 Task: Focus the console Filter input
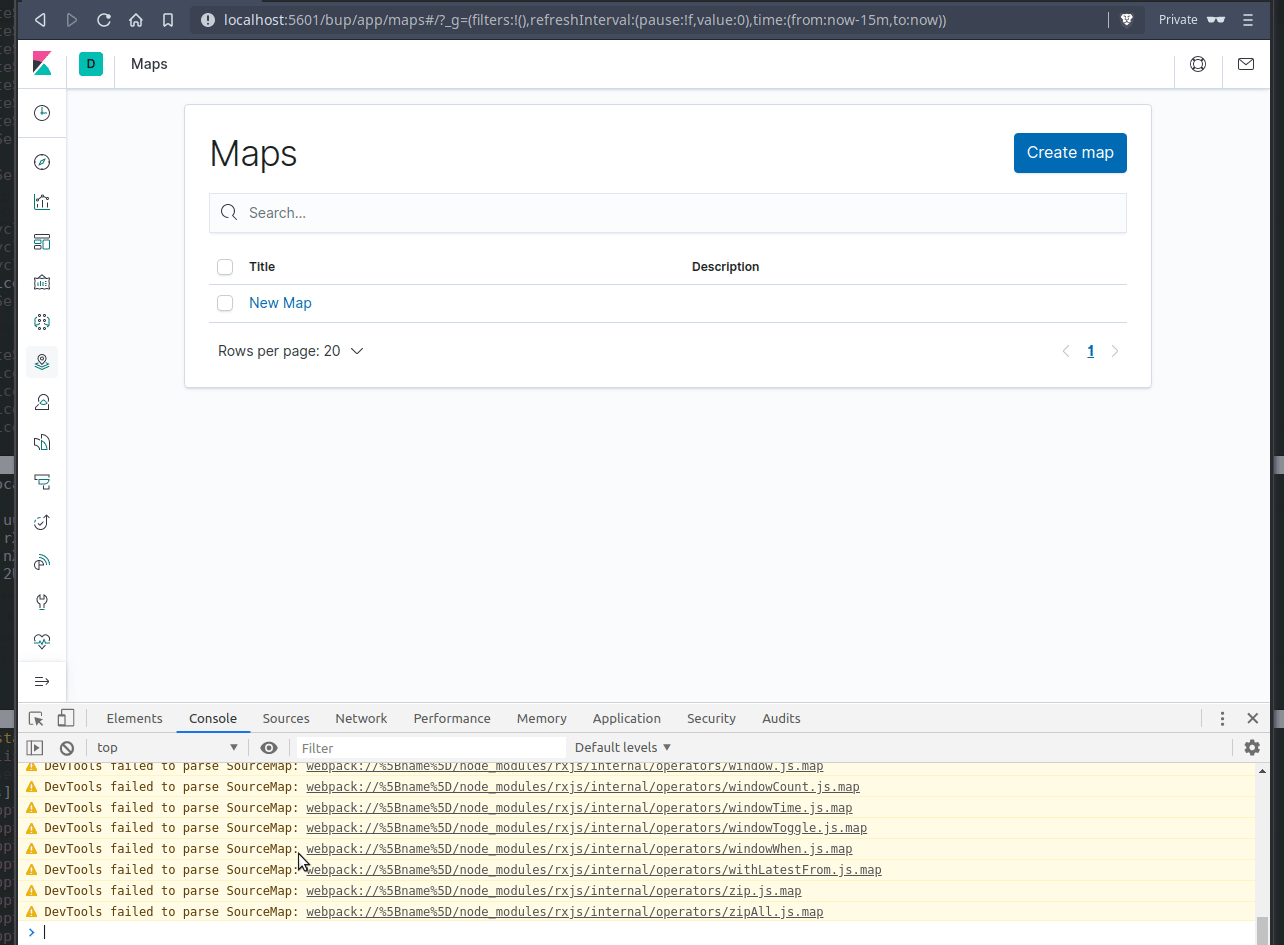point(432,748)
